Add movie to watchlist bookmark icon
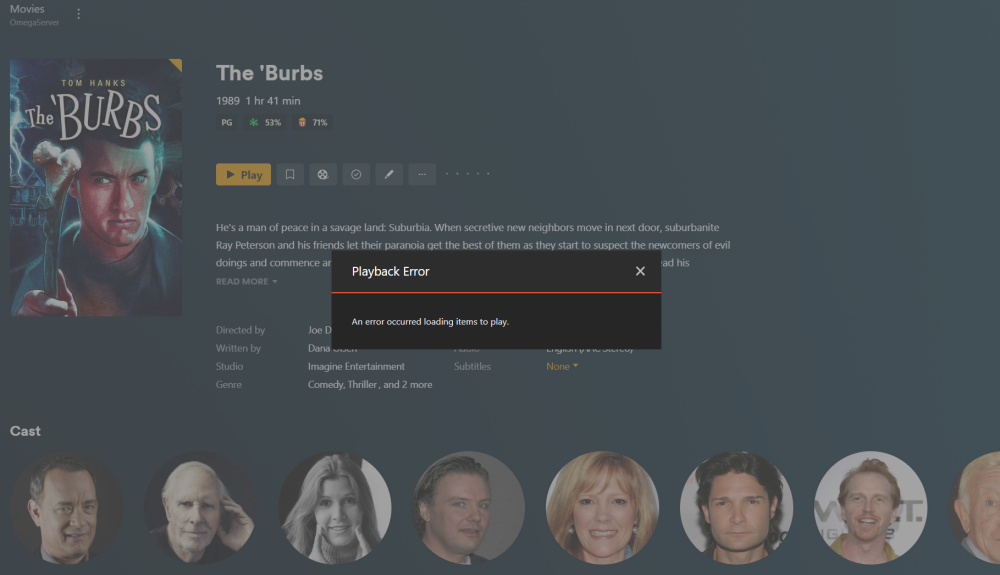 [290, 175]
